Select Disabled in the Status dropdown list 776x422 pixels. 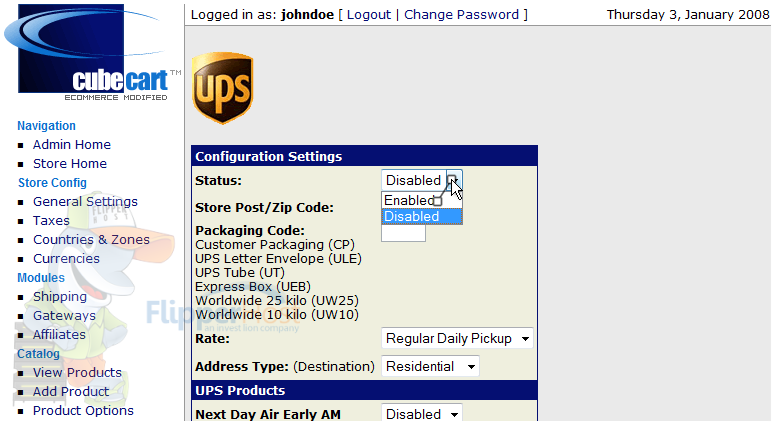(422, 216)
